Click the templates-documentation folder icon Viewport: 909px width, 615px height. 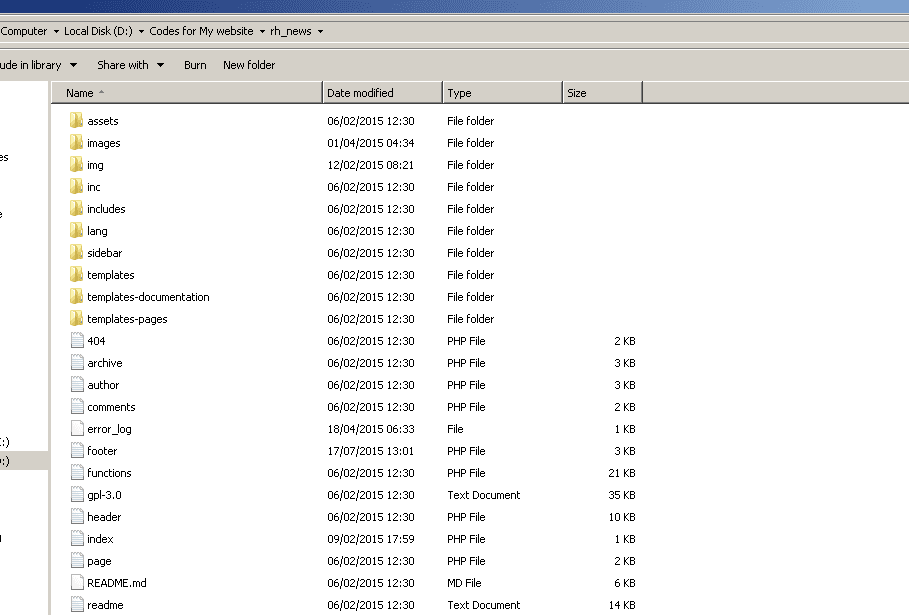[x=77, y=297]
